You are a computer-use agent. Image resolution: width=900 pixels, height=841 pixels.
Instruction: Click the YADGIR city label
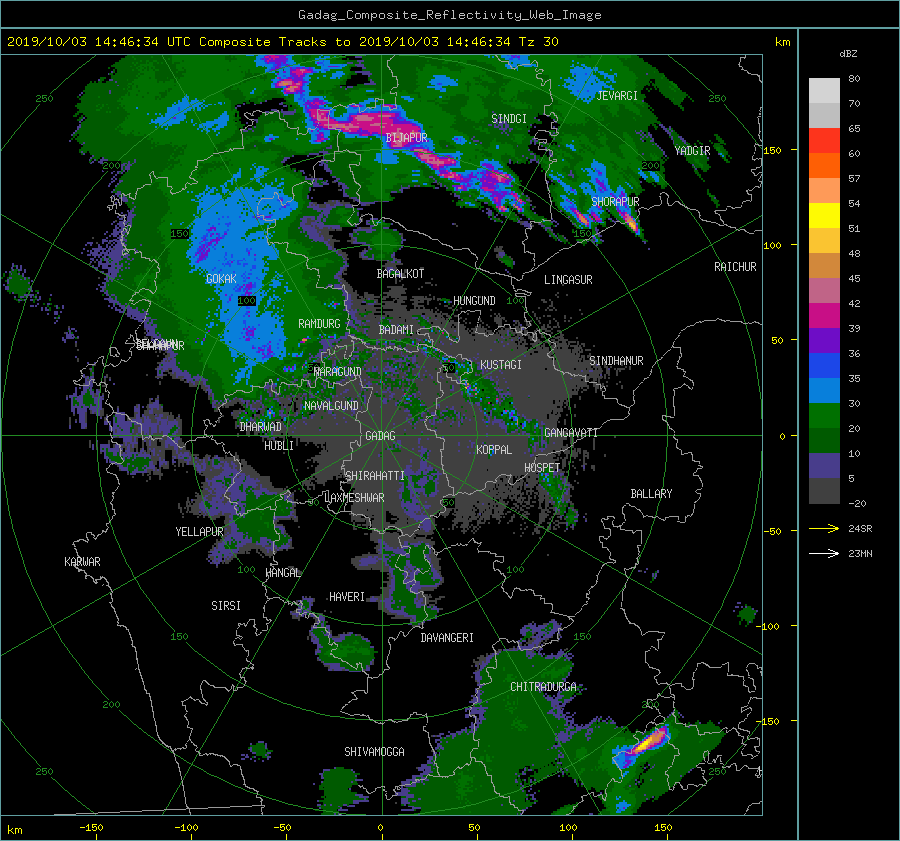(692, 151)
